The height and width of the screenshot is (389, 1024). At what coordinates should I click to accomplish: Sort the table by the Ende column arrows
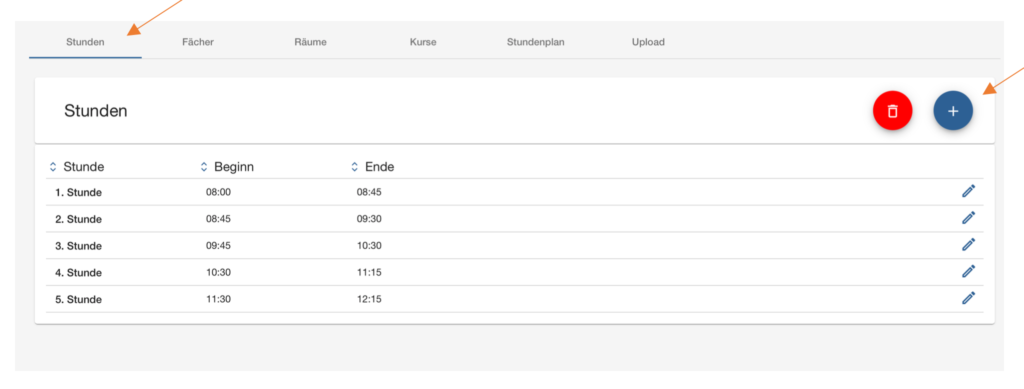[x=355, y=167]
